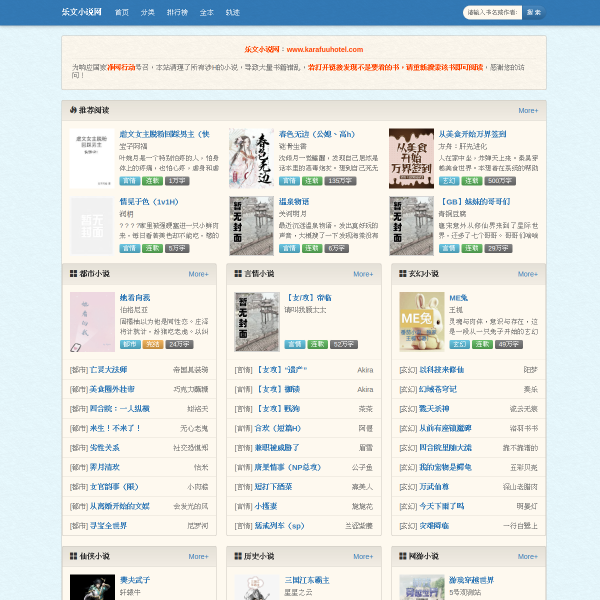Open the ME兔 title link
Screen dimensions: 600x600
pos(458,298)
